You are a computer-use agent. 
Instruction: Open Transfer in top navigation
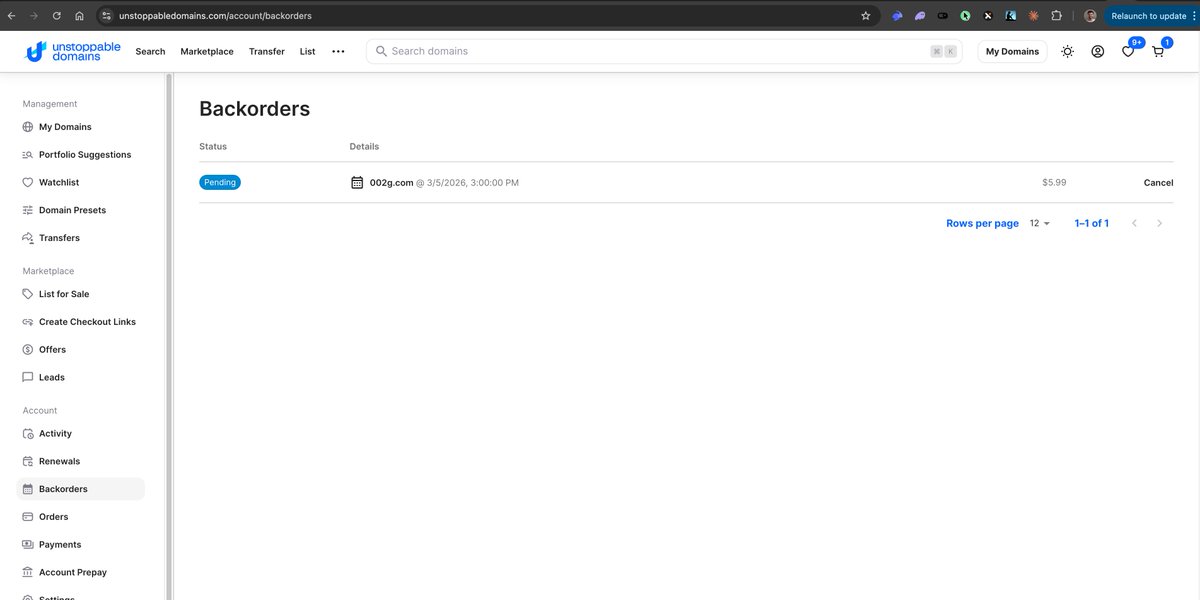pos(267,51)
